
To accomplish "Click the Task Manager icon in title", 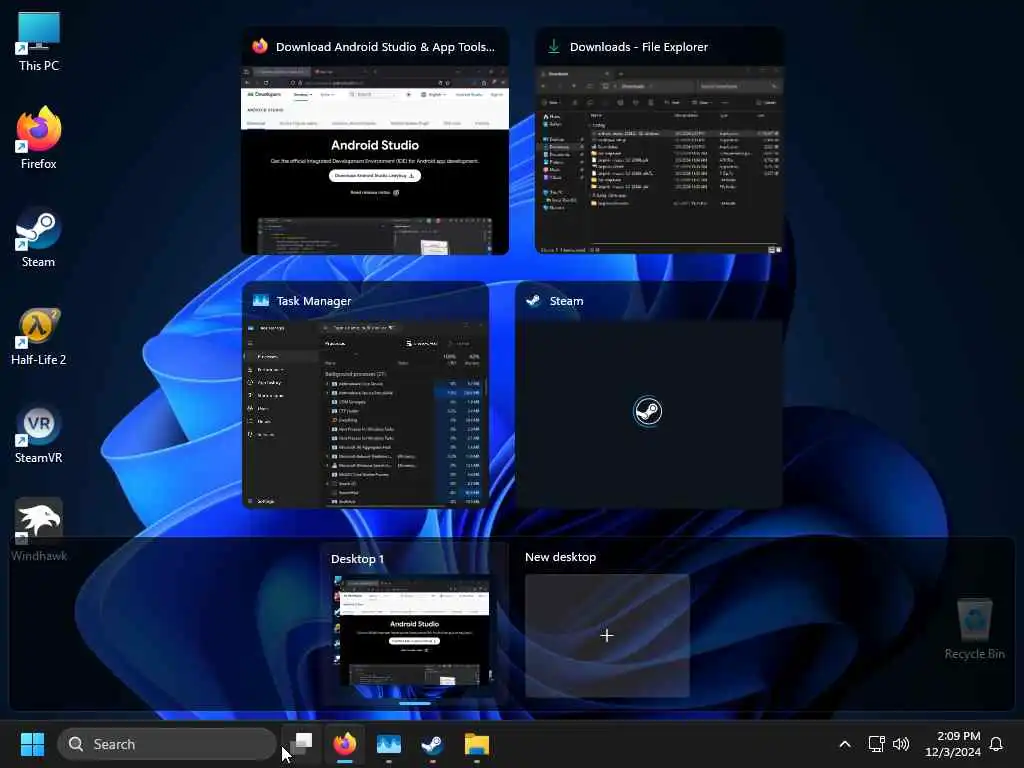I will pos(261,300).
